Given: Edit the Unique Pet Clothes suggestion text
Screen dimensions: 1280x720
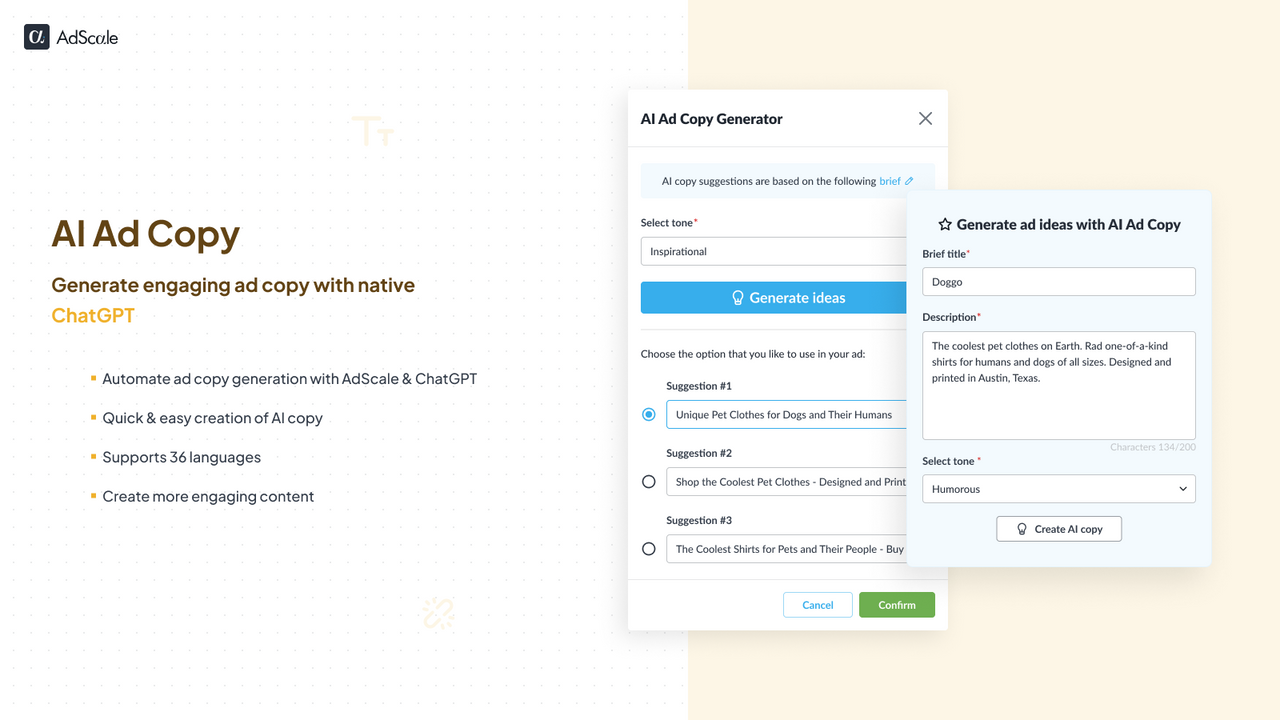Looking at the screenshot, I should [x=790, y=414].
